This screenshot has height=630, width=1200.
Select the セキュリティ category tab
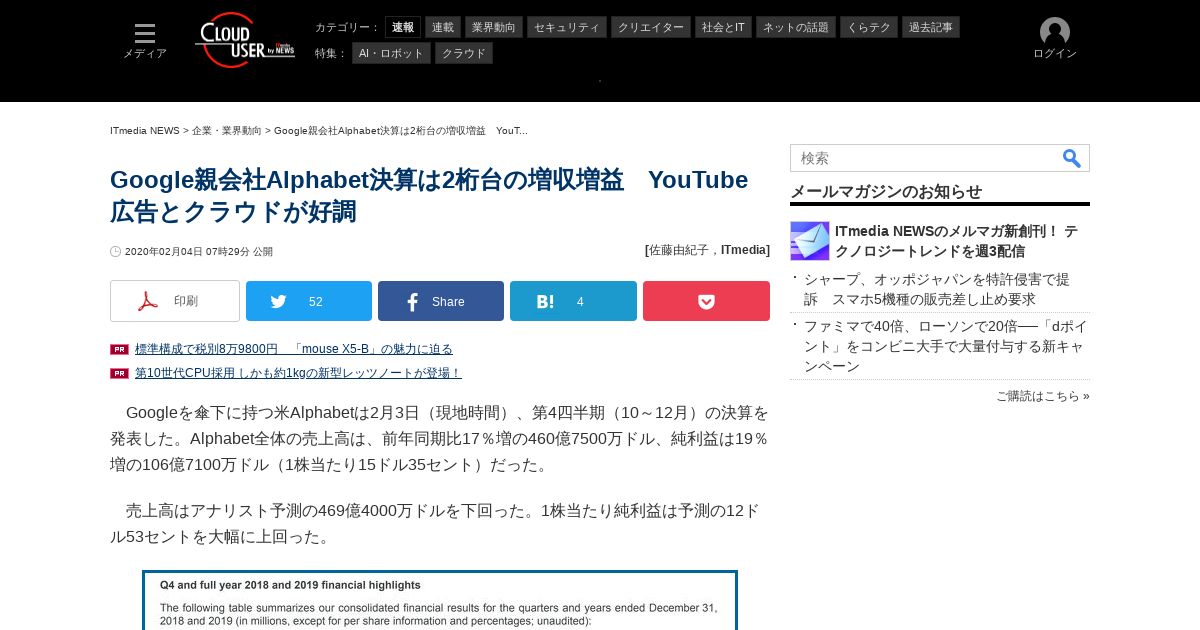[x=567, y=27]
